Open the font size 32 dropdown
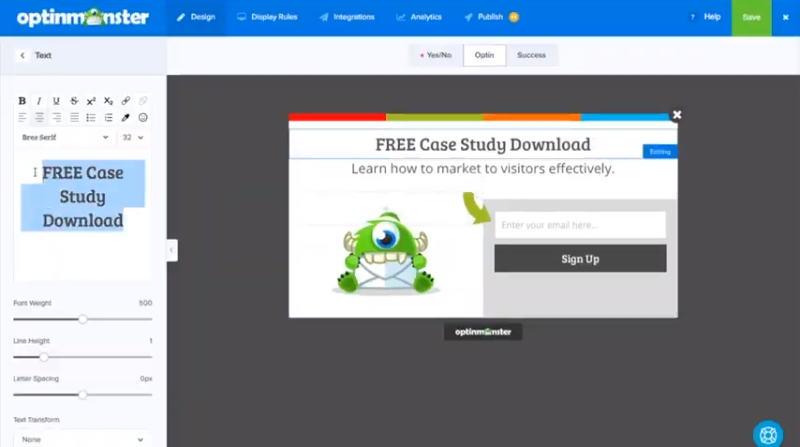The height and width of the screenshot is (447, 800). pyautogui.click(x=133, y=137)
